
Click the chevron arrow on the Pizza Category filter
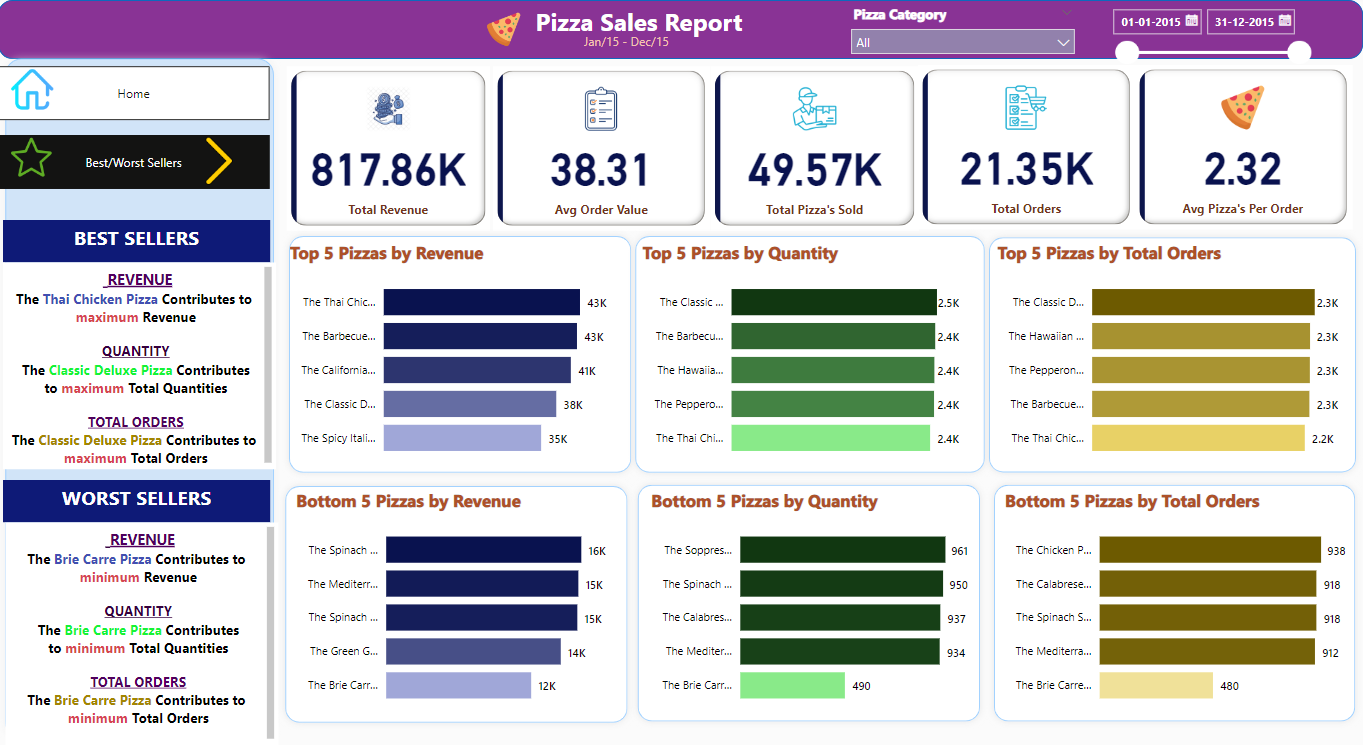tap(1064, 41)
